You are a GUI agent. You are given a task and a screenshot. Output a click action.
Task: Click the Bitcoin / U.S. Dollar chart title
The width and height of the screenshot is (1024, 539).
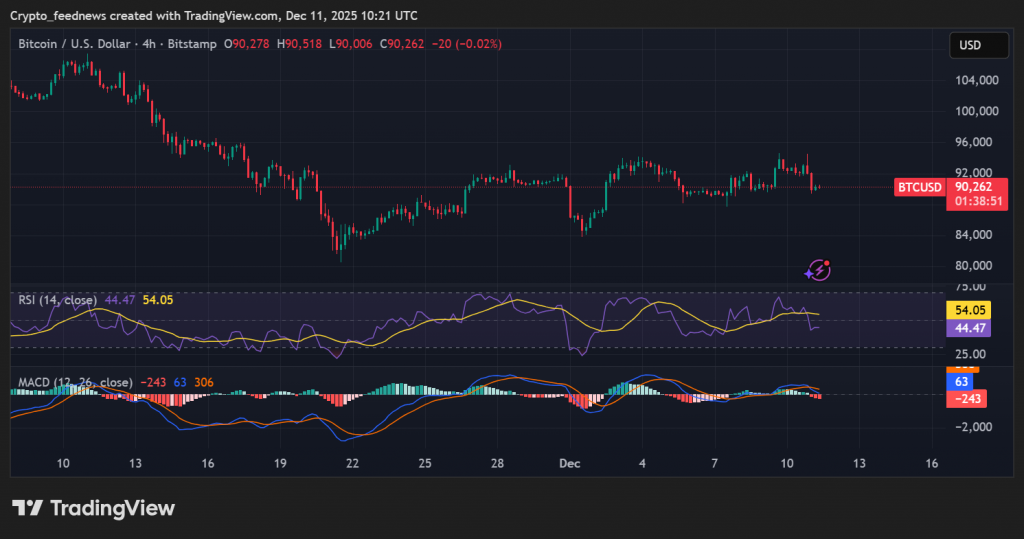coord(74,44)
